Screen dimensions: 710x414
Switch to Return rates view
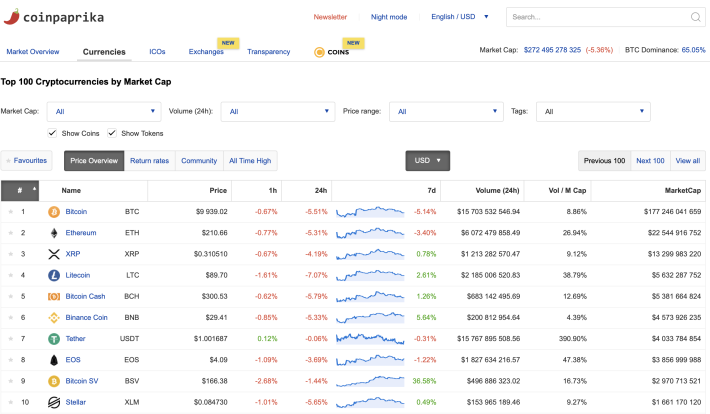(149, 161)
